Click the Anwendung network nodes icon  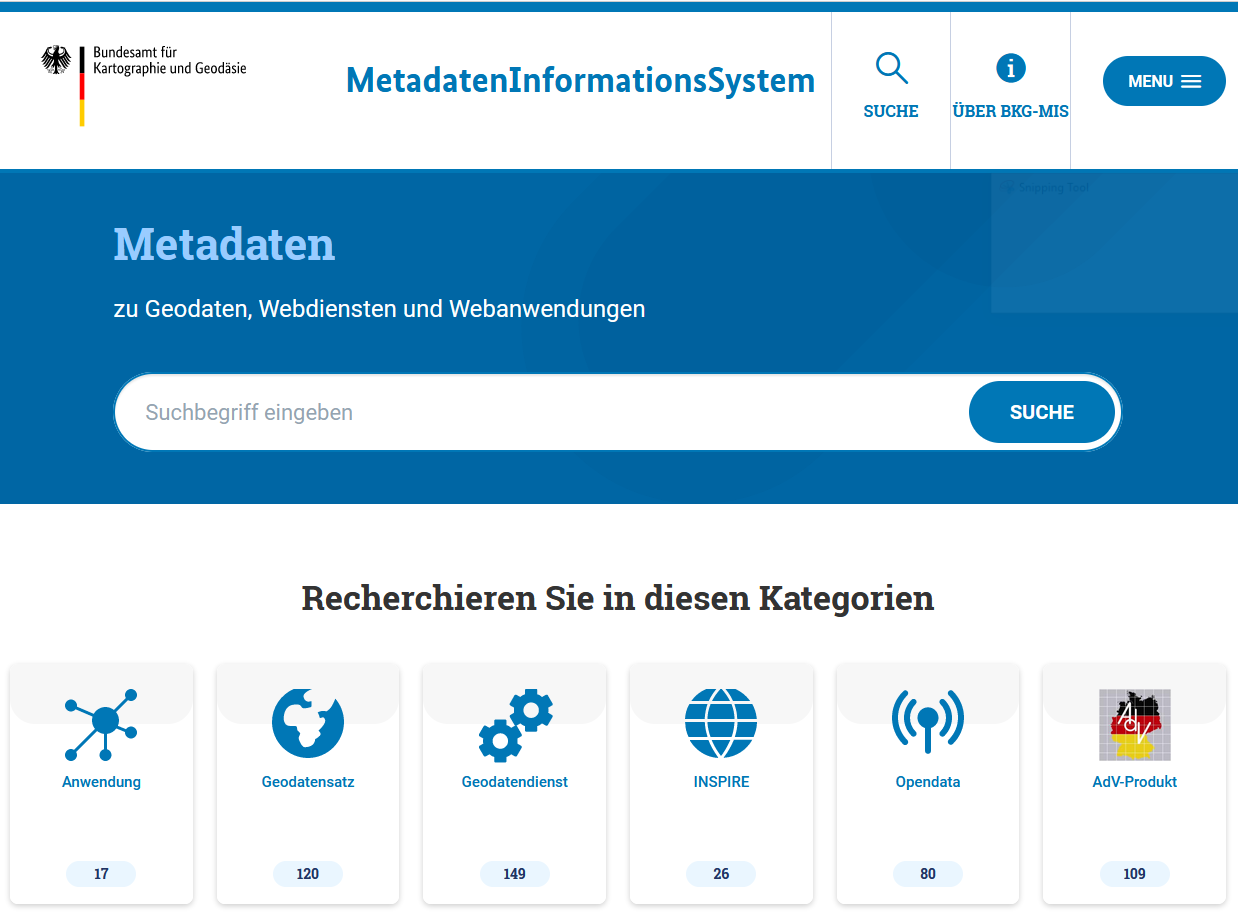click(101, 724)
